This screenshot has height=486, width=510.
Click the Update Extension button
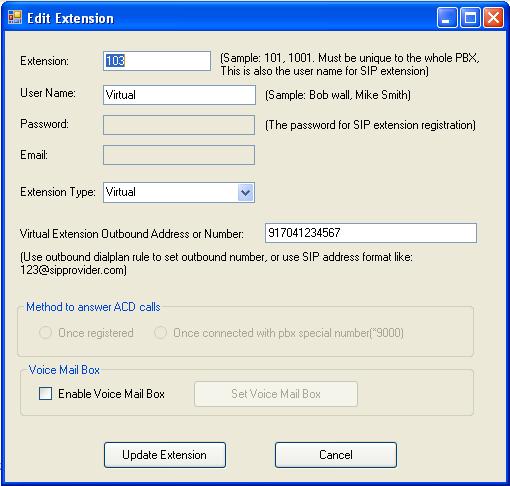click(x=165, y=455)
